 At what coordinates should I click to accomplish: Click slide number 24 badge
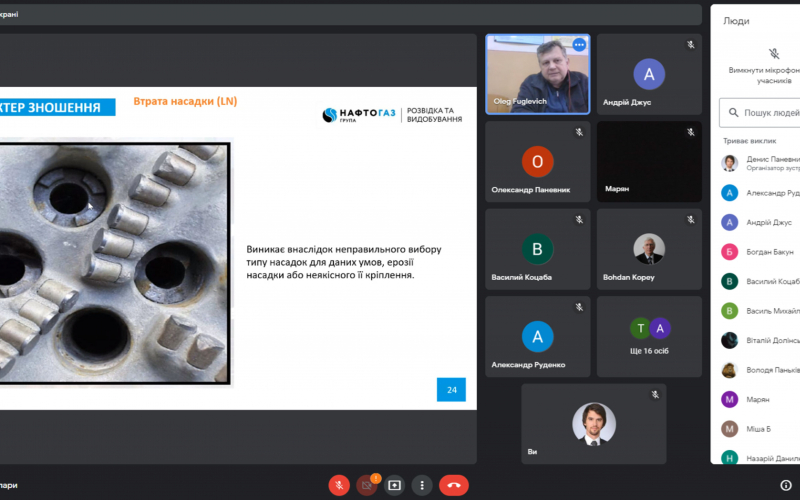[x=452, y=390]
